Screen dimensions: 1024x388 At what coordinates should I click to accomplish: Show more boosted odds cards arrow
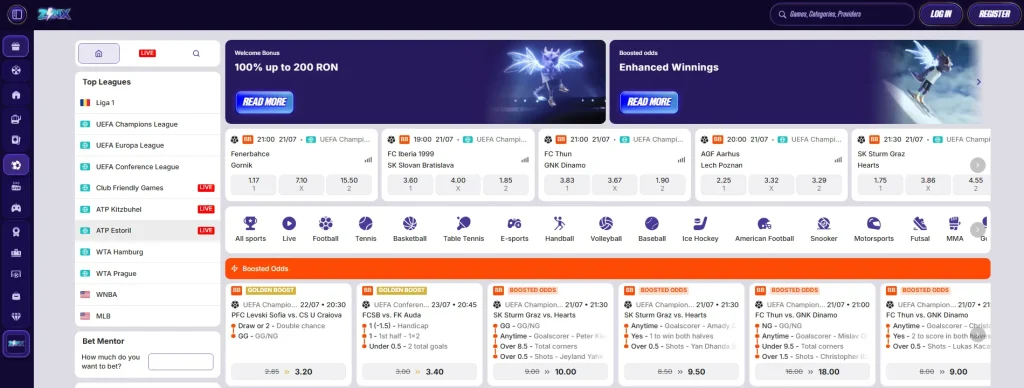[x=978, y=334]
